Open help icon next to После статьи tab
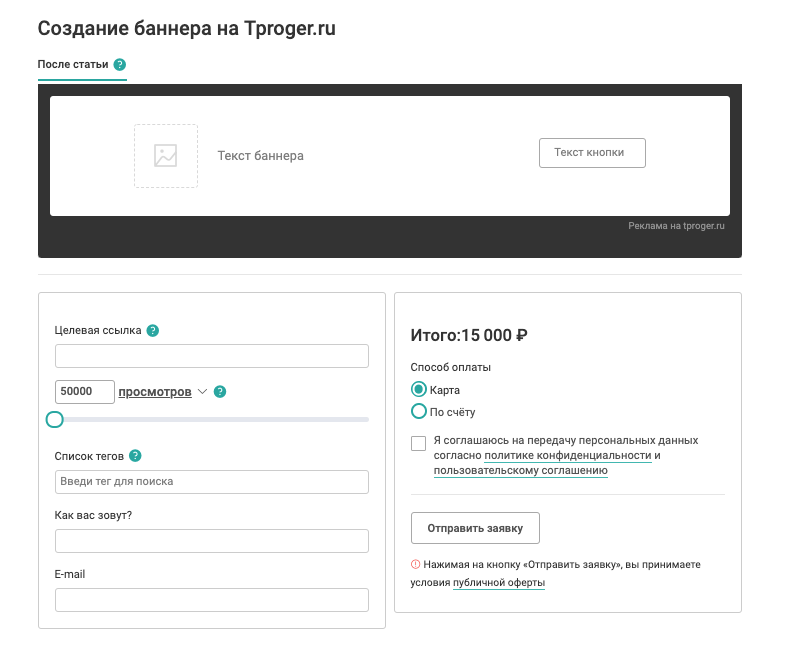This screenshot has width=788, height=647. point(120,64)
